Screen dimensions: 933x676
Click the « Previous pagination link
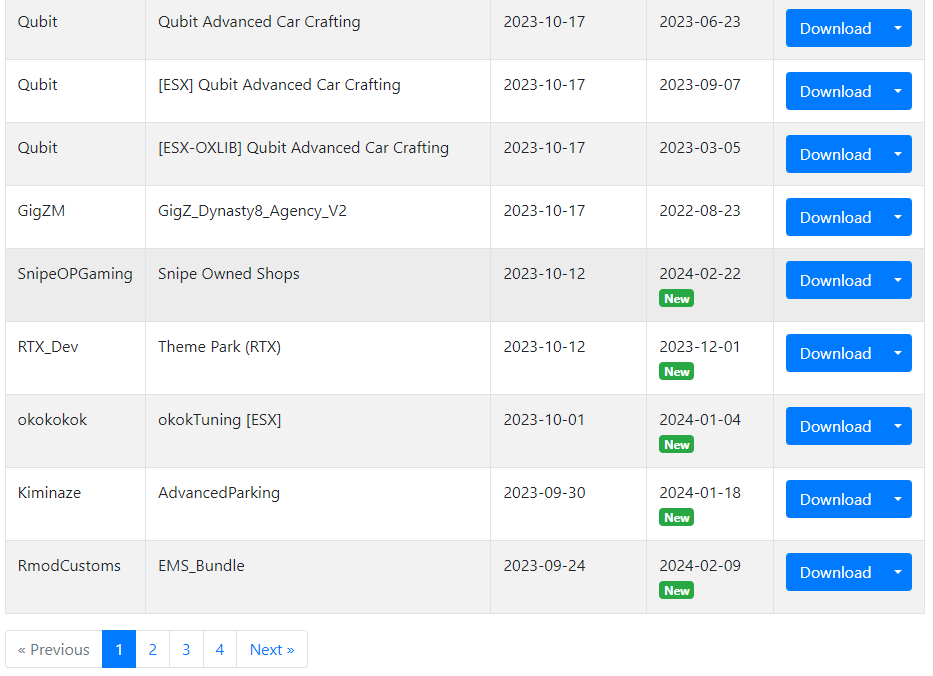point(54,649)
